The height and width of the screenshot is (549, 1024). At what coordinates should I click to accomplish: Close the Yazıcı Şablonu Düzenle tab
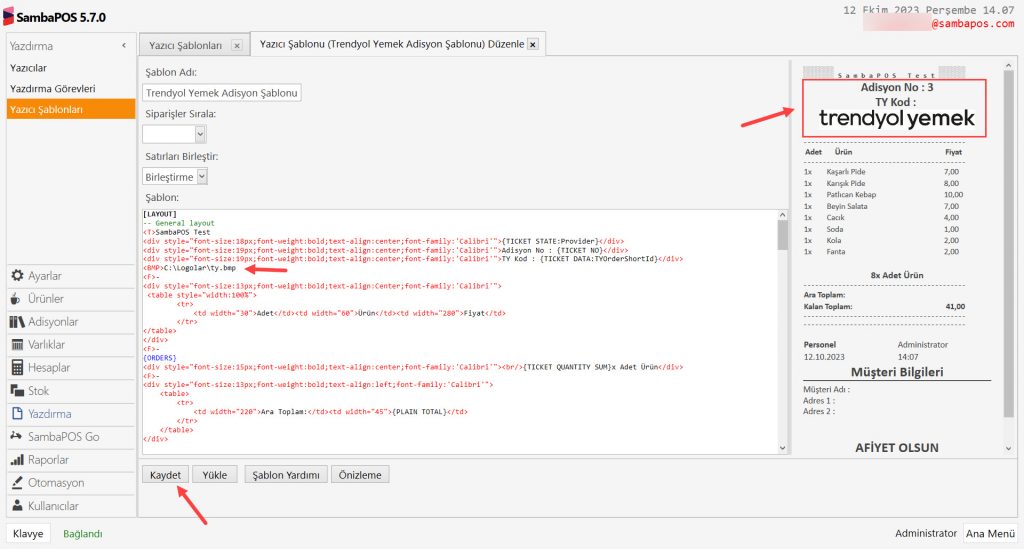[x=533, y=44]
